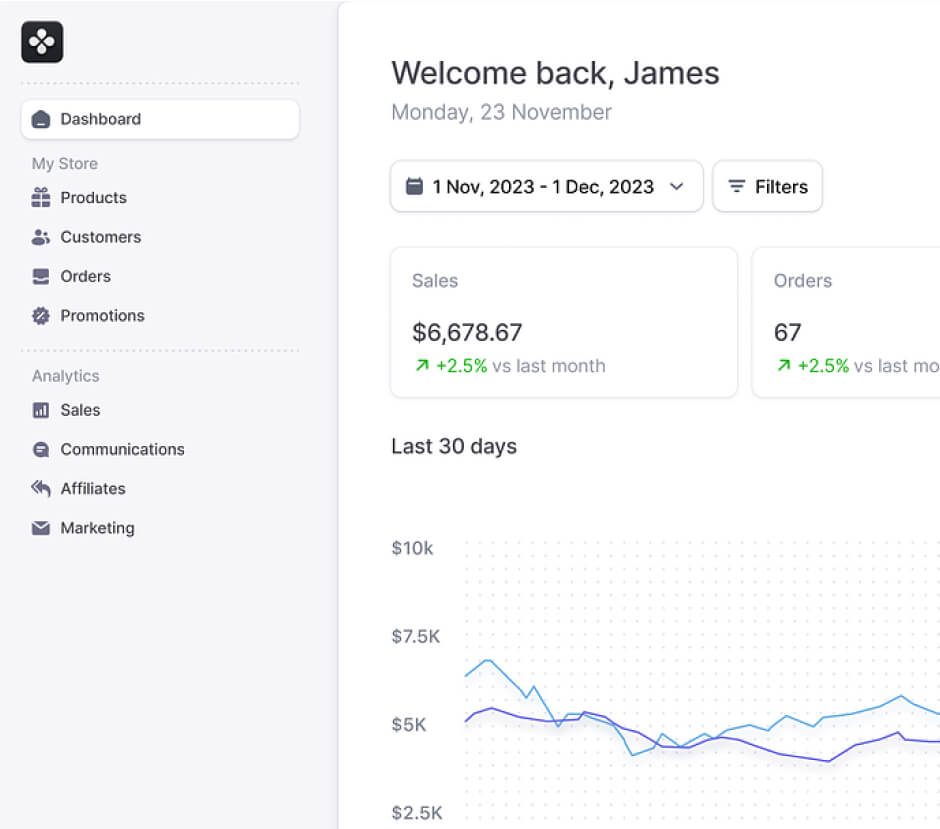This screenshot has width=940, height=829.
Task: Click the Analytics section label
Action: 66,376
